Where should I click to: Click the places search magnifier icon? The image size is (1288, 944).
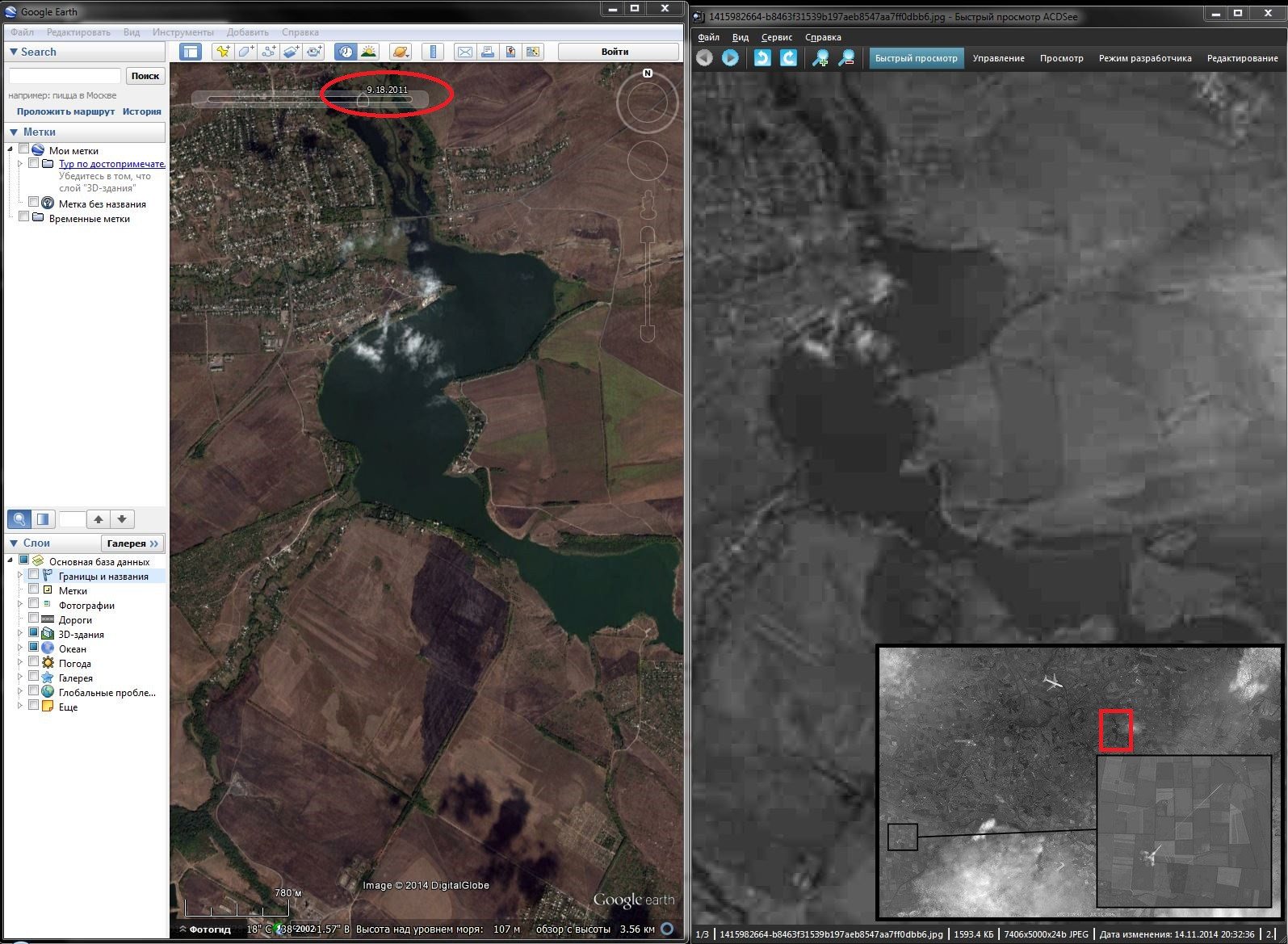pyautogui.click(x=19, y=519)
